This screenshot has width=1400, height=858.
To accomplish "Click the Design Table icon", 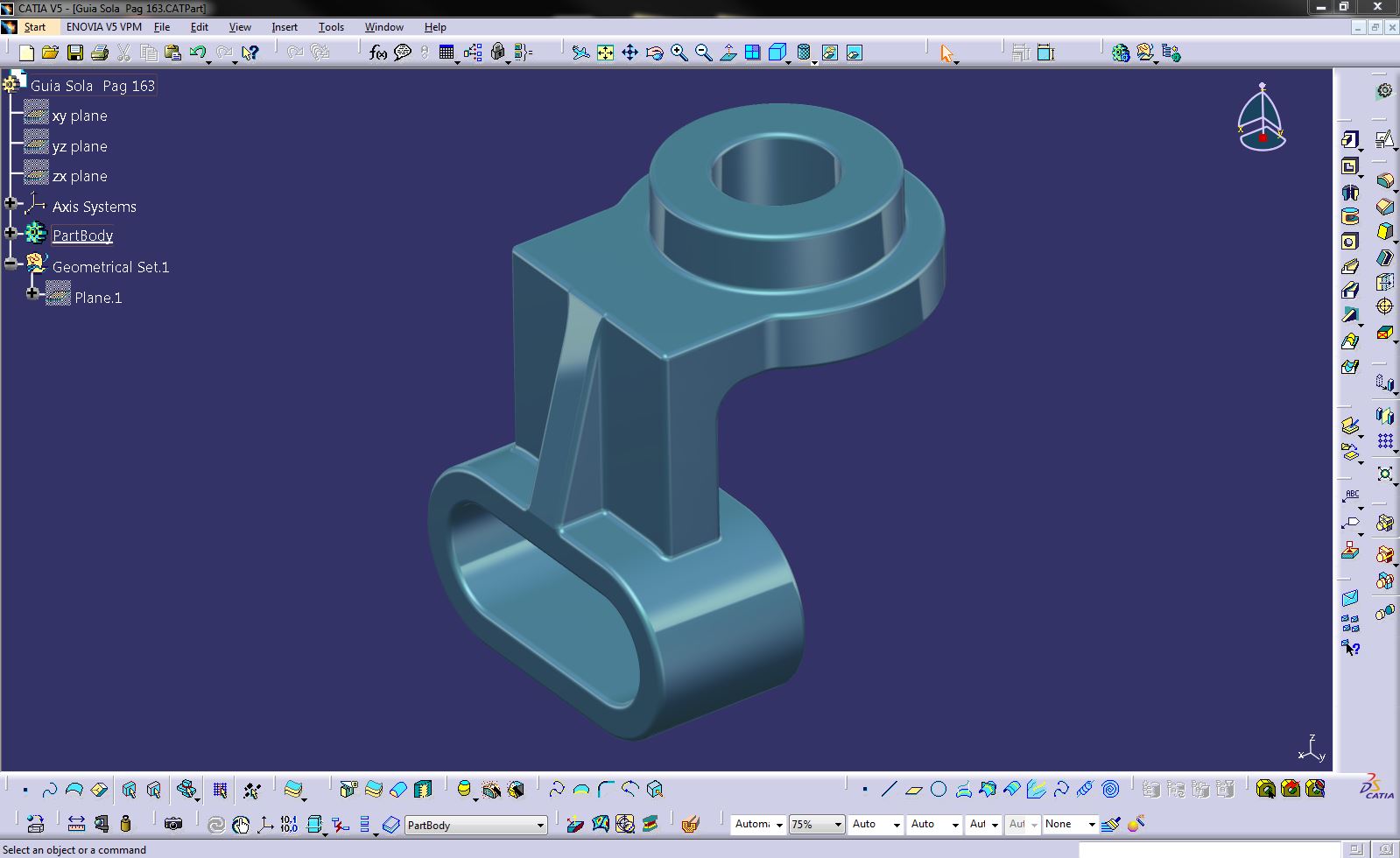I will click(x=447, y=53).
